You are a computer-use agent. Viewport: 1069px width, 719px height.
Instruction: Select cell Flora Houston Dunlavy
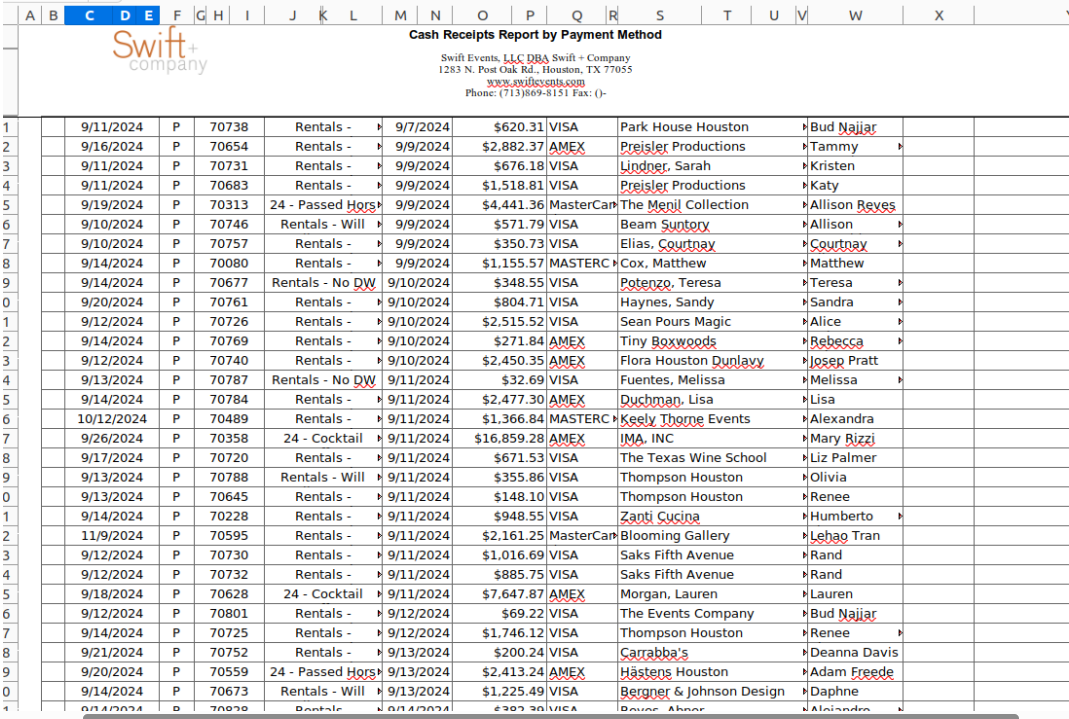712,361
